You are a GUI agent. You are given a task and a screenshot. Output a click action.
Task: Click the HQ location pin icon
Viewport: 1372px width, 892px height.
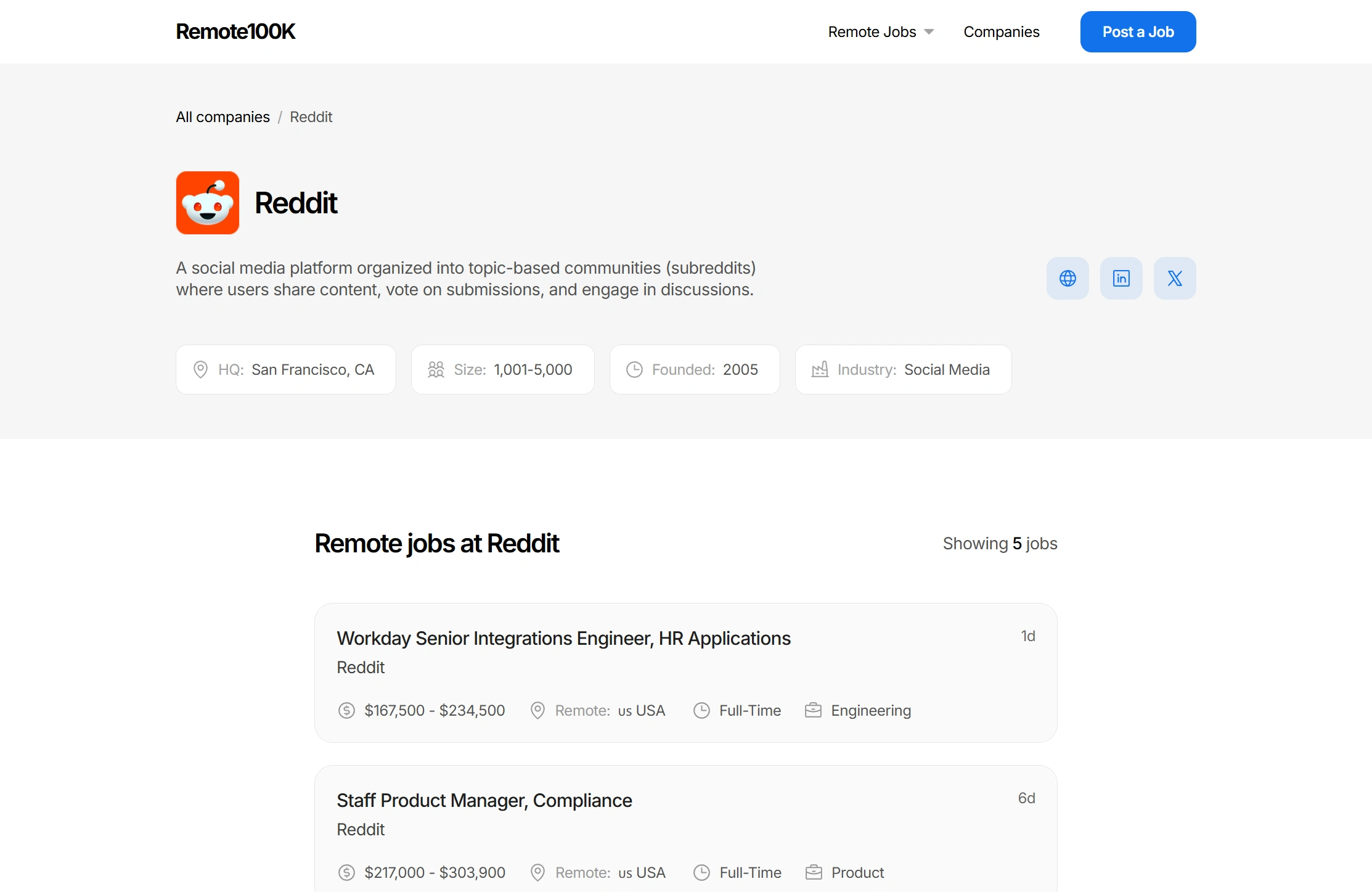(200, 369)
